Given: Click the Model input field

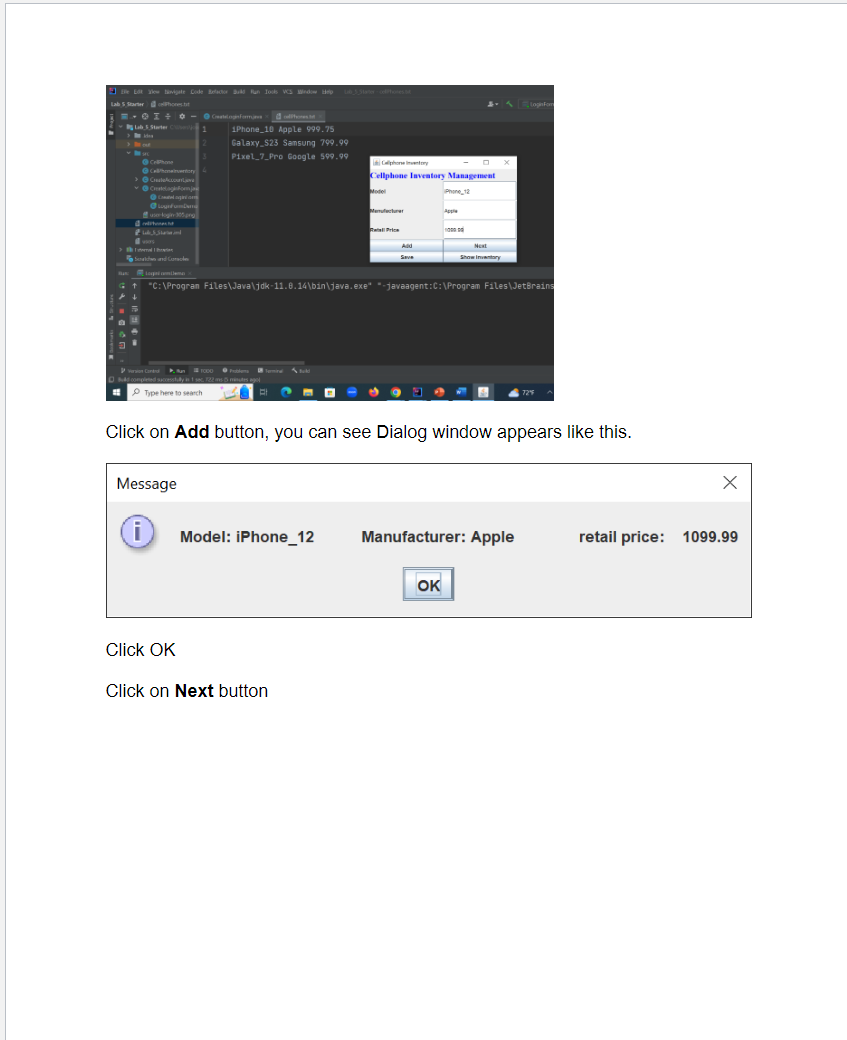Looking at the screenshot, I should pos(480,192).
